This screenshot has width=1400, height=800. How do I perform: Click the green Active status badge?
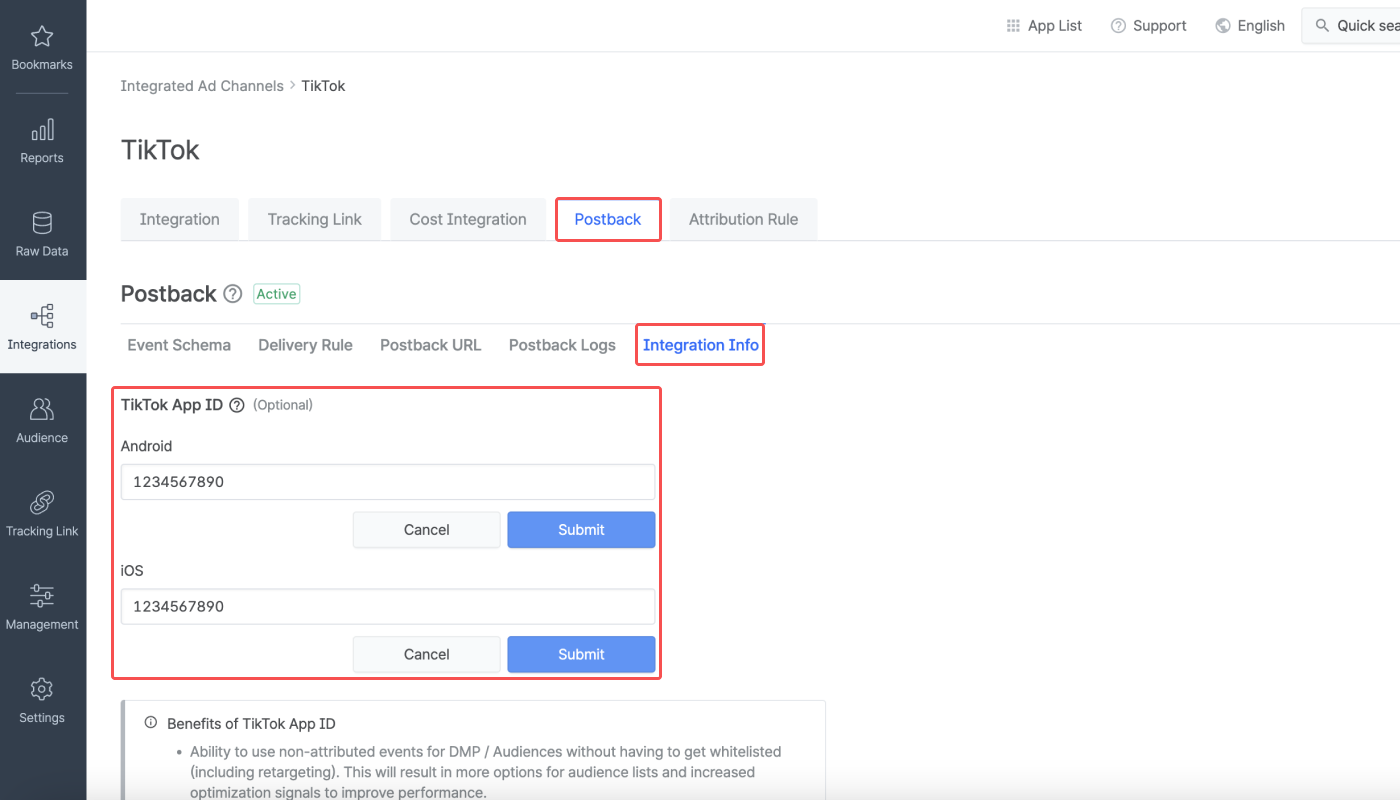[x=276, y=294]
